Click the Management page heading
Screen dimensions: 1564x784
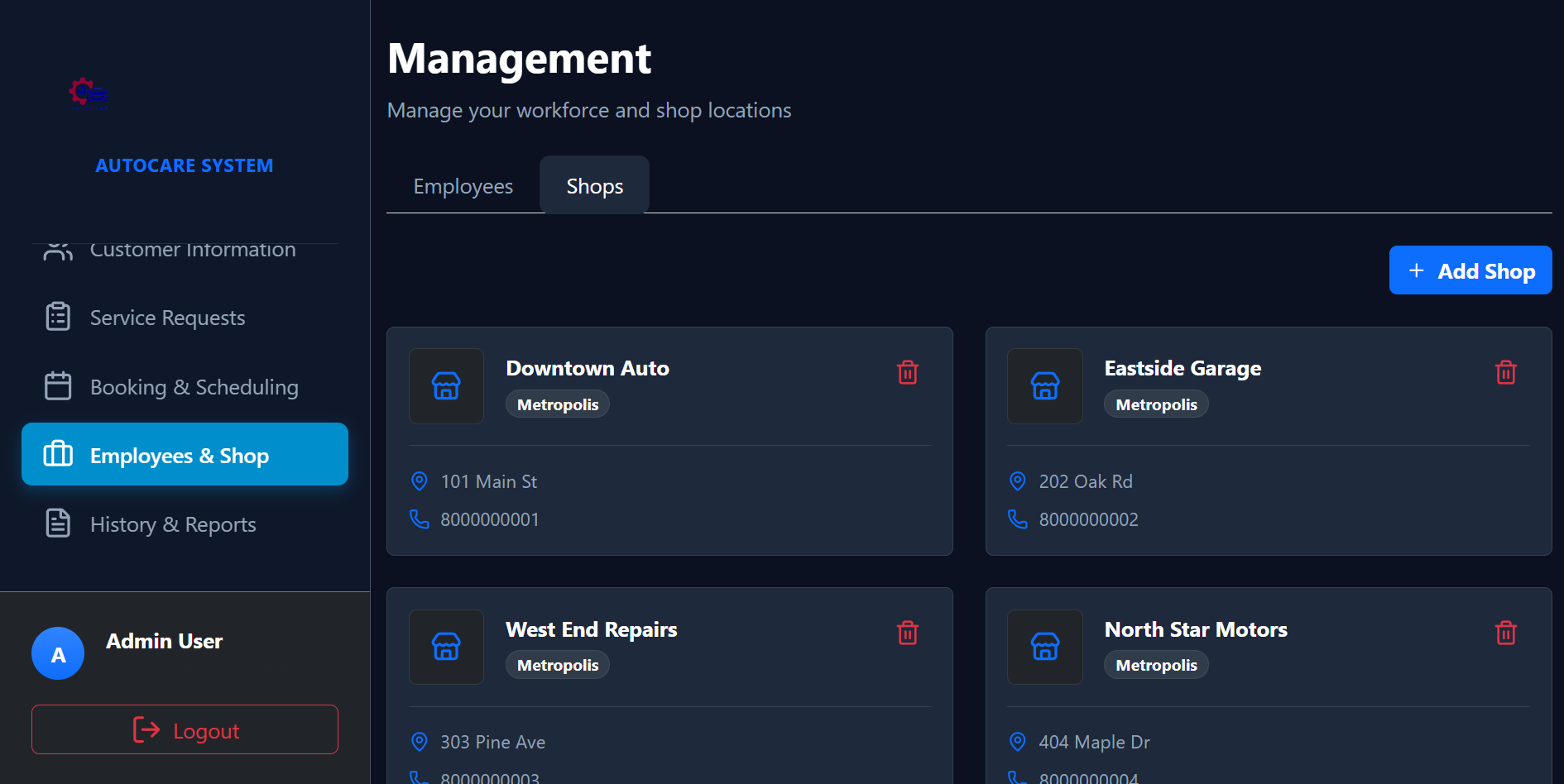tap(519, 59)
